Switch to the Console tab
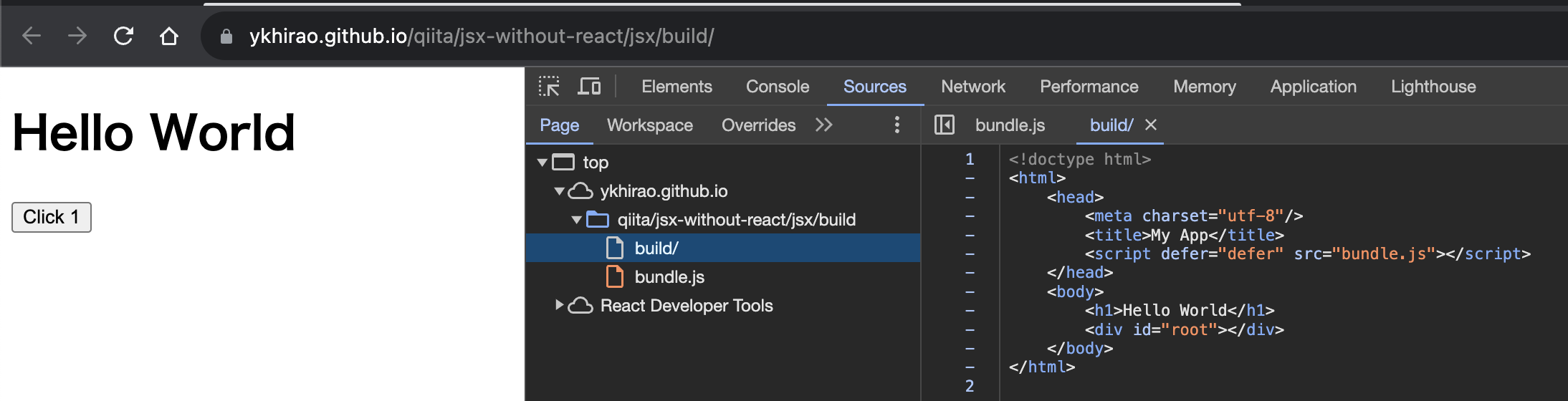Viewport: 1568px width, 401px height. [x=778, y=87]
